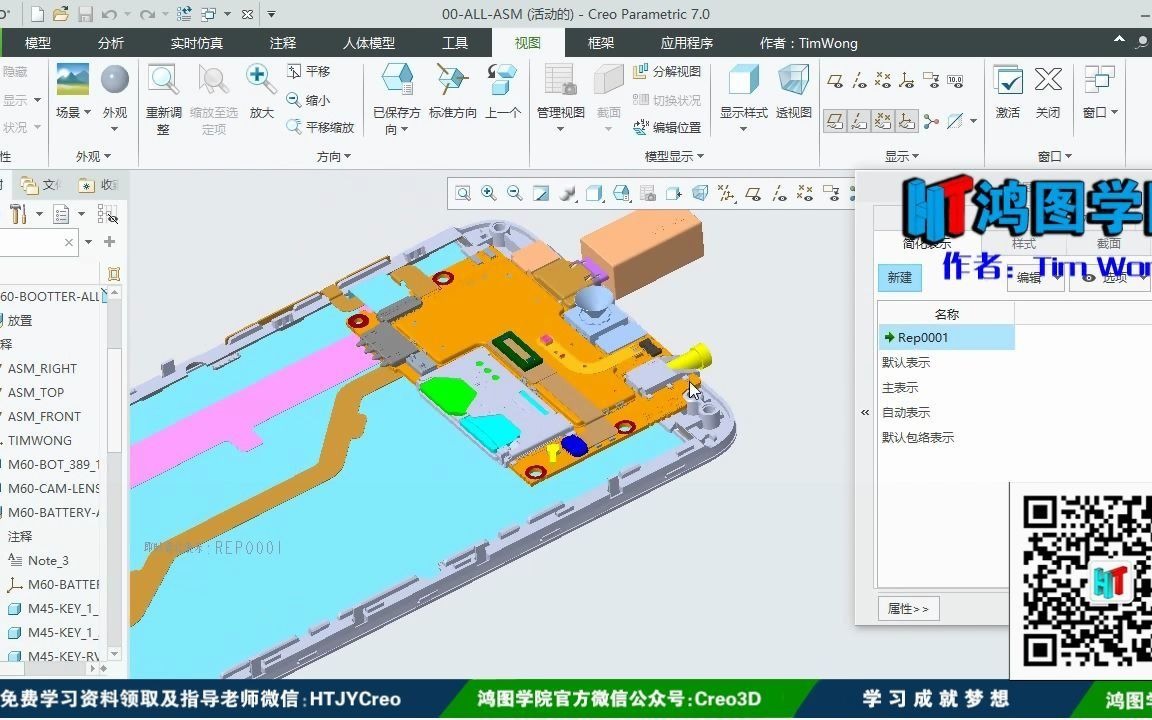Click the 属性>> (Properties) button

(x=908, y=608)
